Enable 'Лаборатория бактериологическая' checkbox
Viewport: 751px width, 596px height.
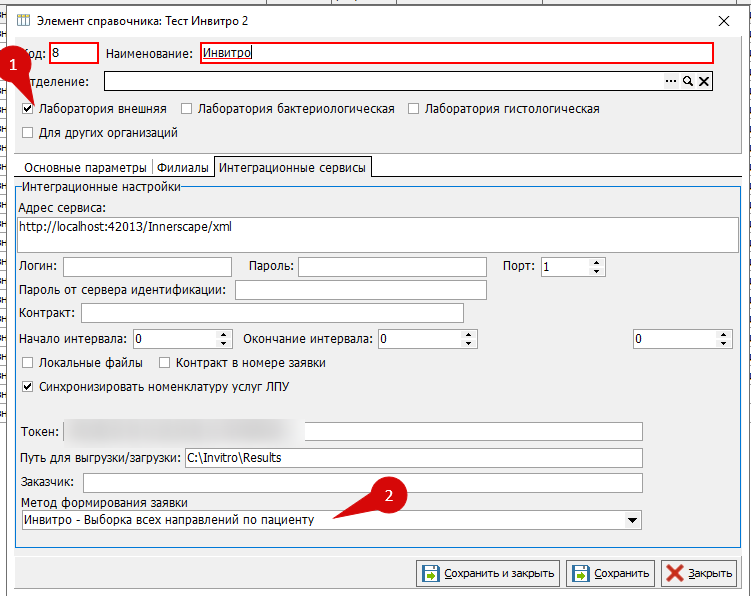[x=187, y=109]
